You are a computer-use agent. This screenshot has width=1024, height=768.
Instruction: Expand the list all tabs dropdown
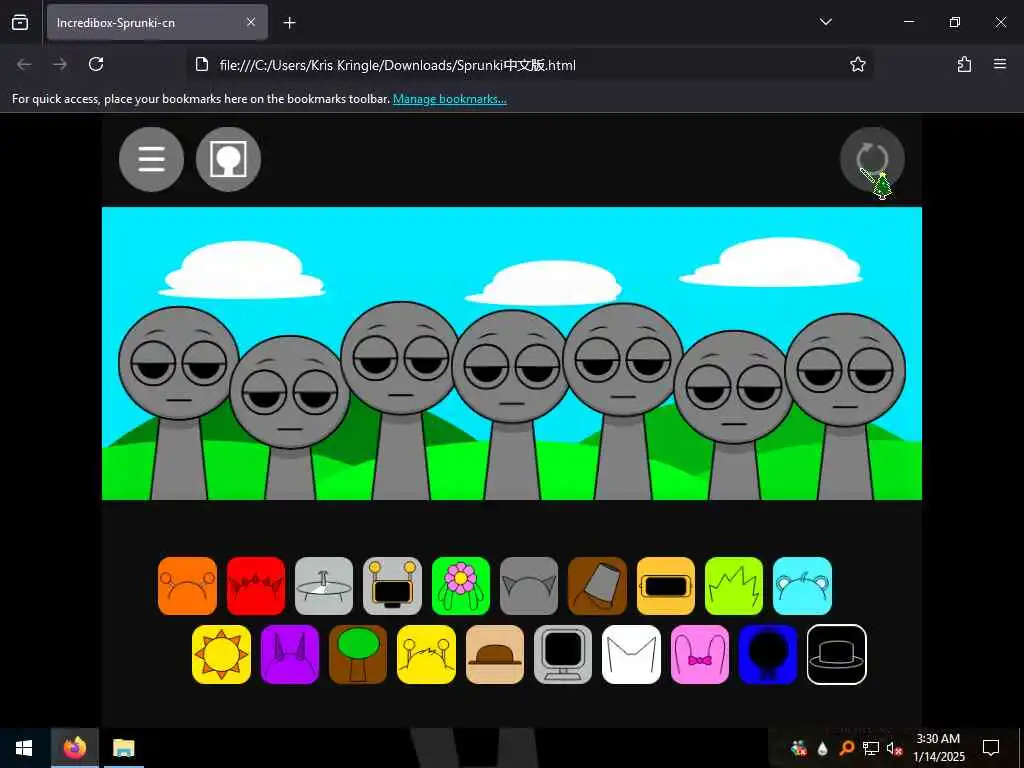coord(825,22)
